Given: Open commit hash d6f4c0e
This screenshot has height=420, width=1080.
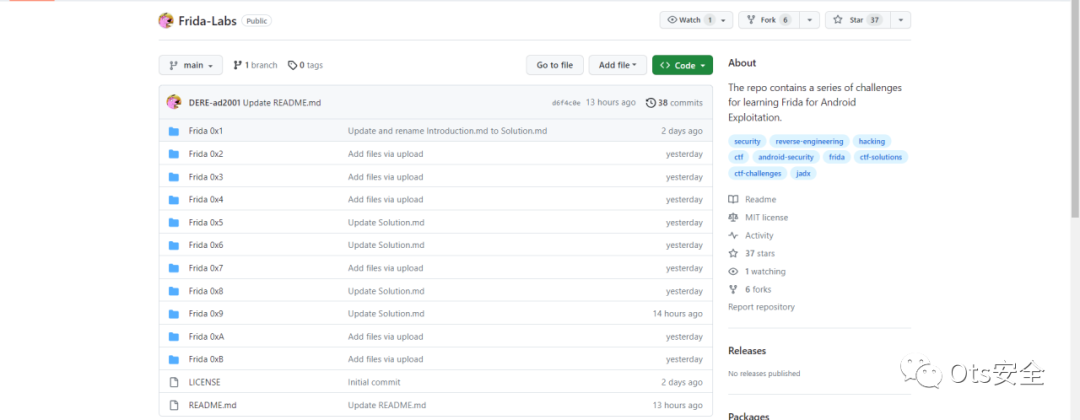Looking at the screenshot, I should point(566,103).
